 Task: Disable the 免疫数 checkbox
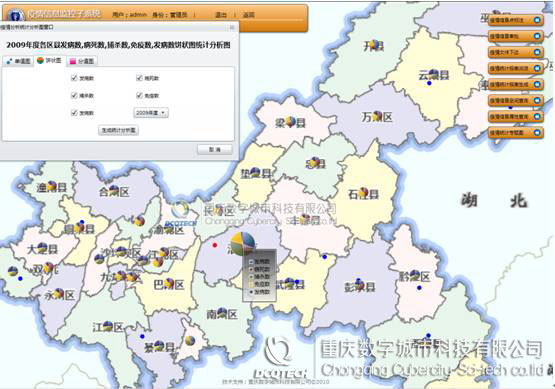pos(139,95)
